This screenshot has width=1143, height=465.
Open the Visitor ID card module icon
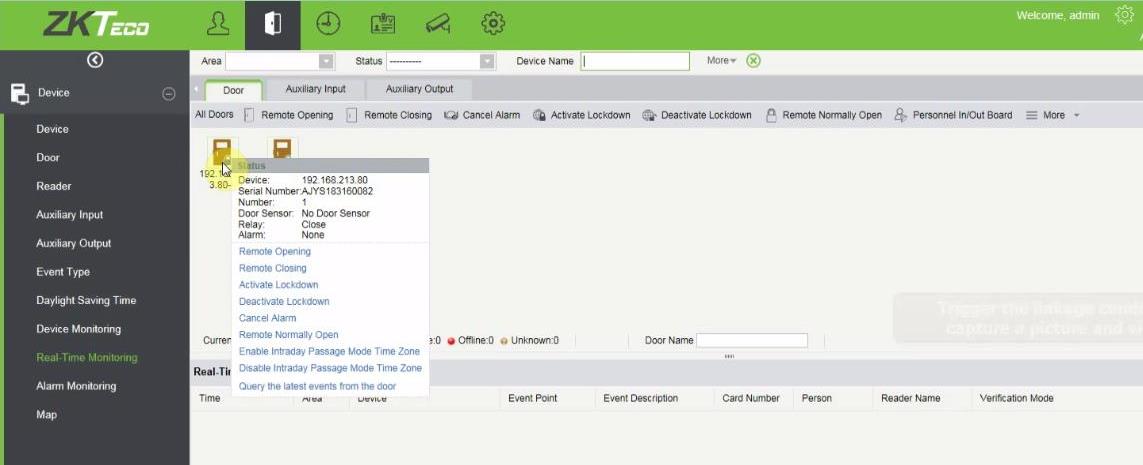click(x=383, y=25)
